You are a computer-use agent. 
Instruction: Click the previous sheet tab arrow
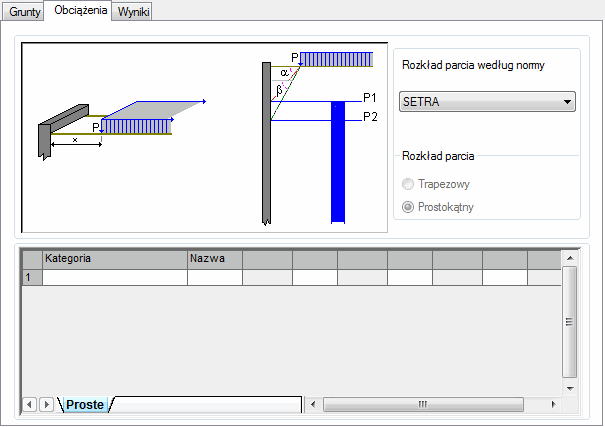29,405
